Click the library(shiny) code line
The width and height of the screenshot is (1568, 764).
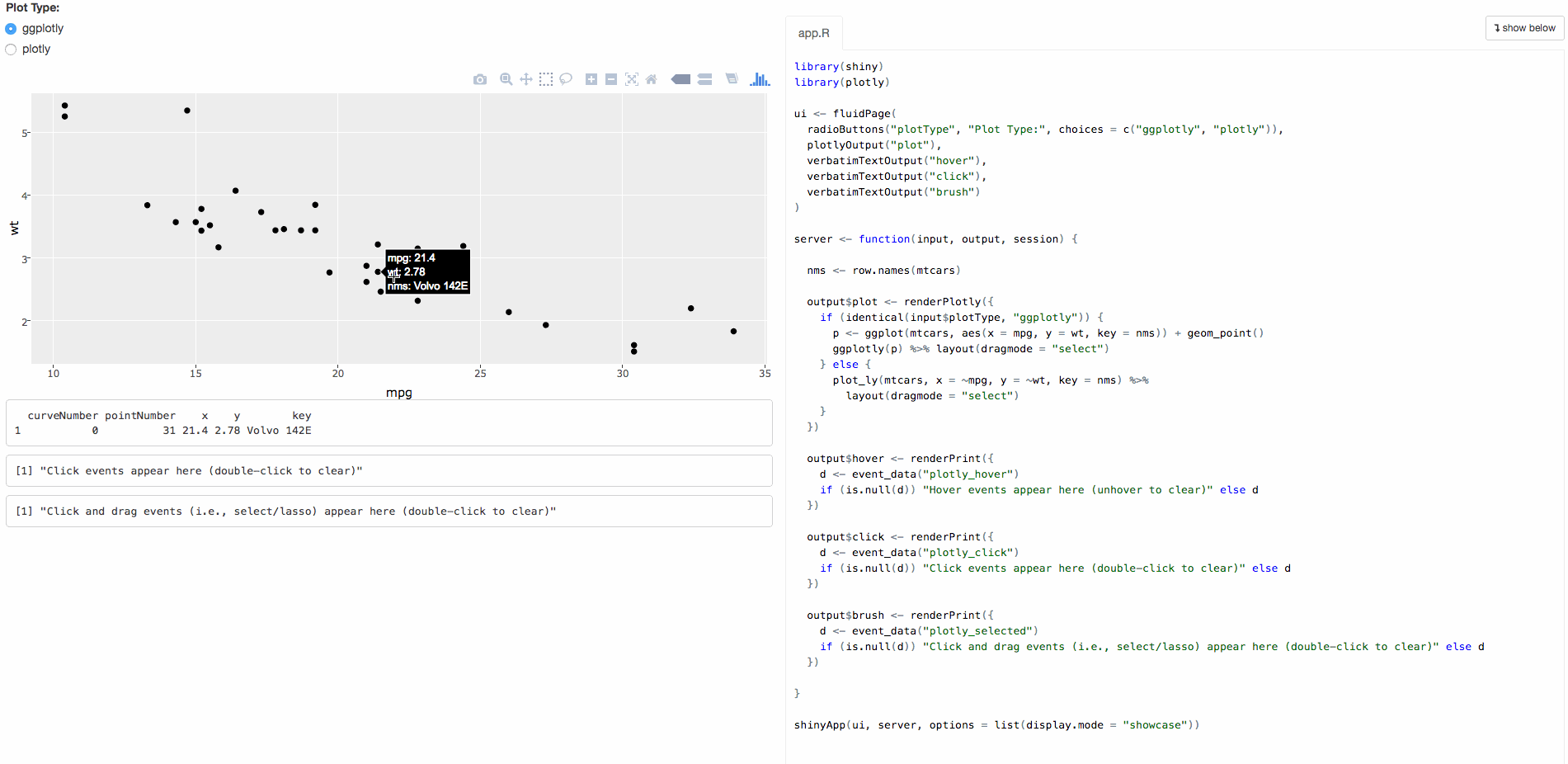tap(839, 67)
